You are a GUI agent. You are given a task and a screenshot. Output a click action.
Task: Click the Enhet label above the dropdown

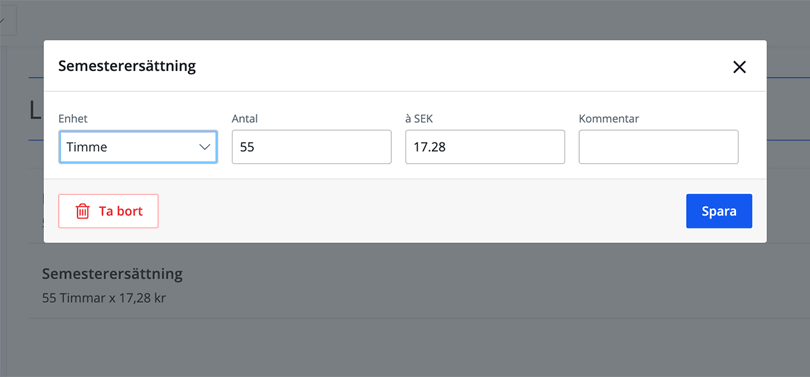point(73,119)
